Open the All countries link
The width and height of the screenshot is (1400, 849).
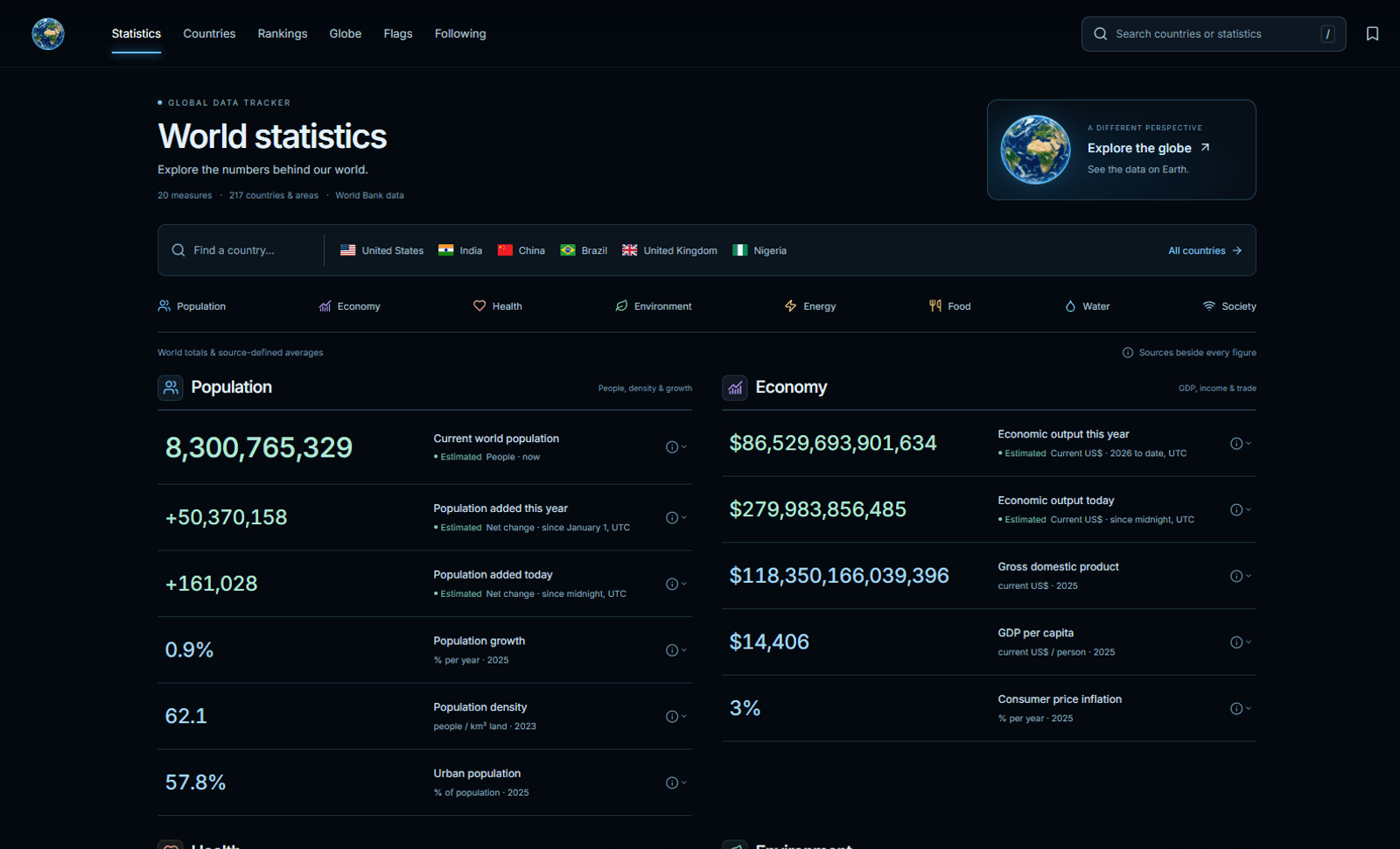[x=1205, y=250]
